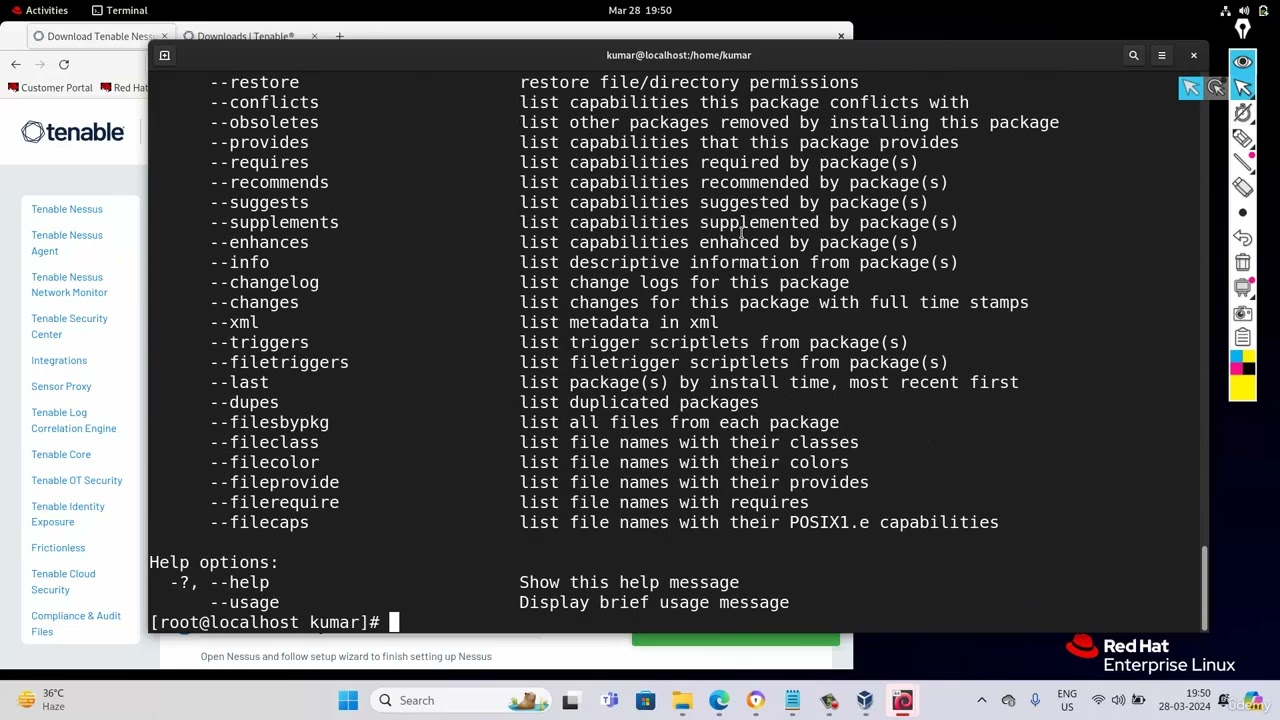Select the blue cursor highlight option
The width and height of the screenshot is (1280, 720).
pos(1190,88)
